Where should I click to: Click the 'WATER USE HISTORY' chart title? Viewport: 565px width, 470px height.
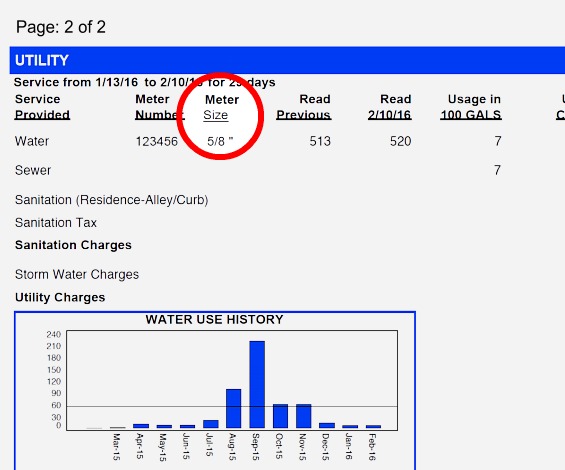coord(214,320)
